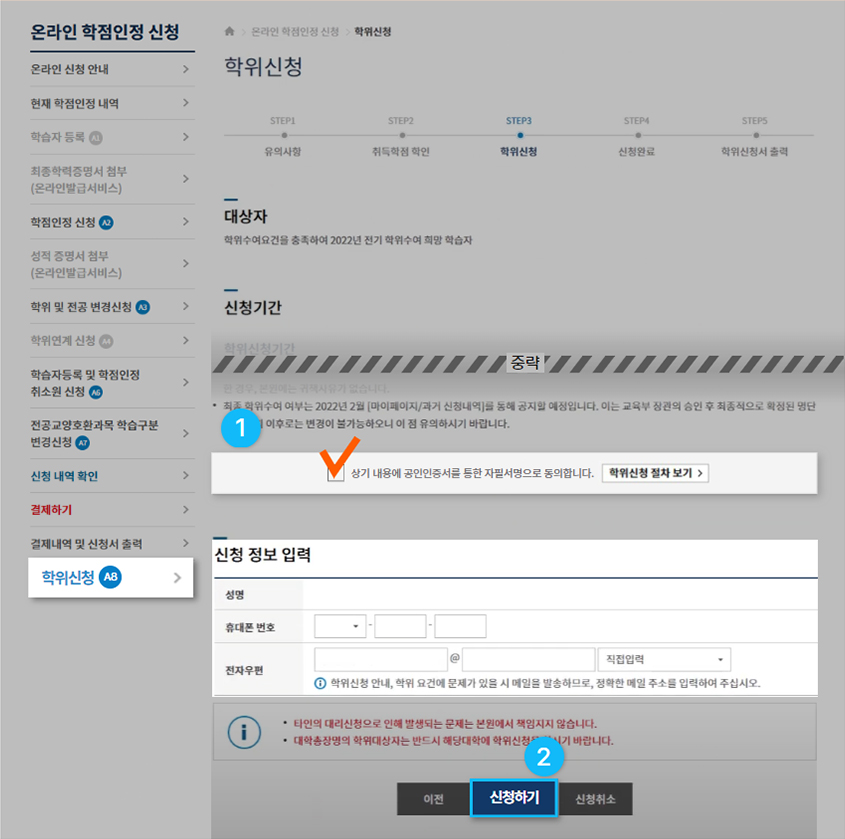Click the first email address input field
Image resolution: width=845 pixels, height=839 pixels.
click(380, 659)
